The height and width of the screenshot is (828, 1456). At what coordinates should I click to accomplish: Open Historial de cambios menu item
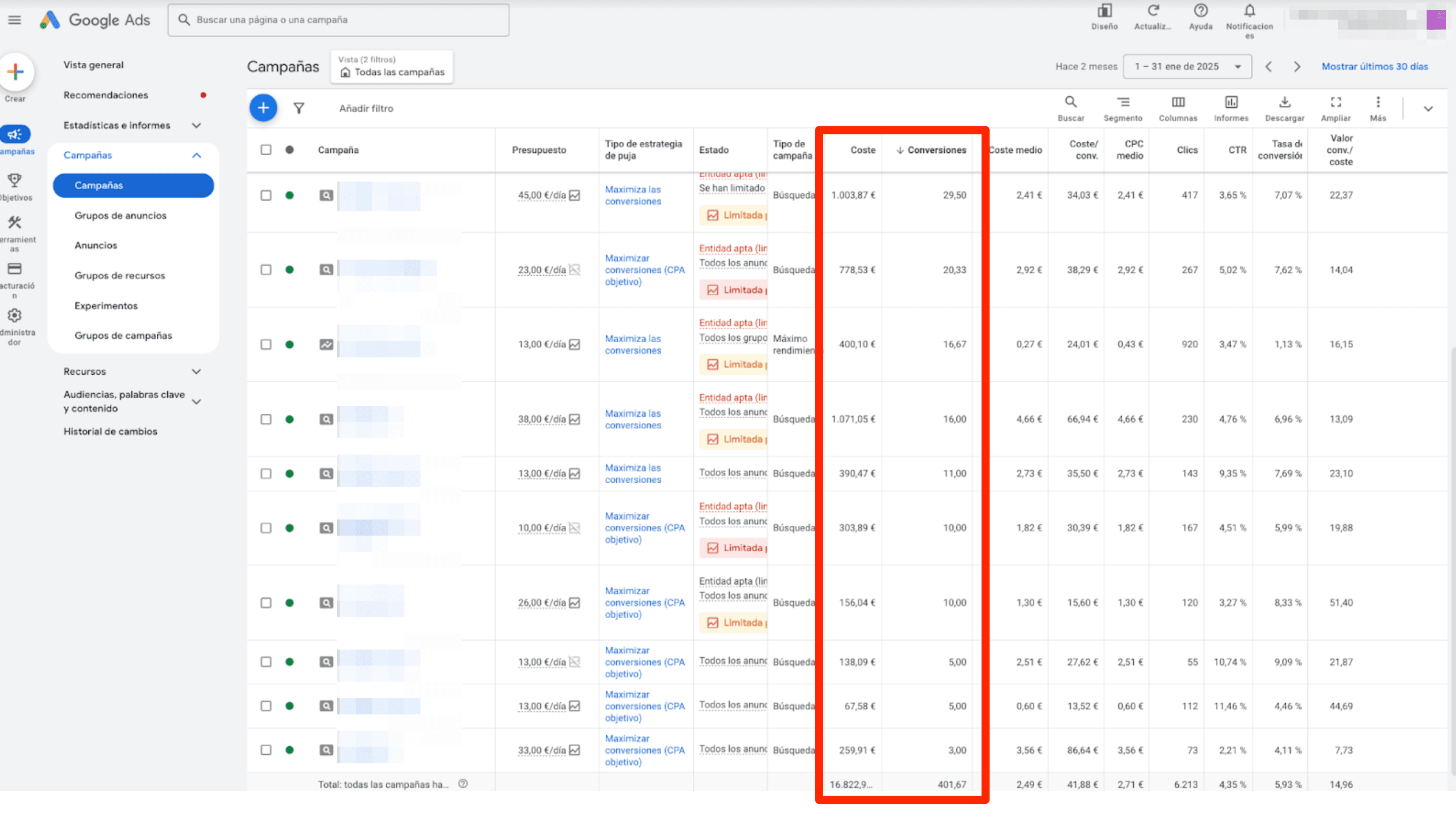110,431
